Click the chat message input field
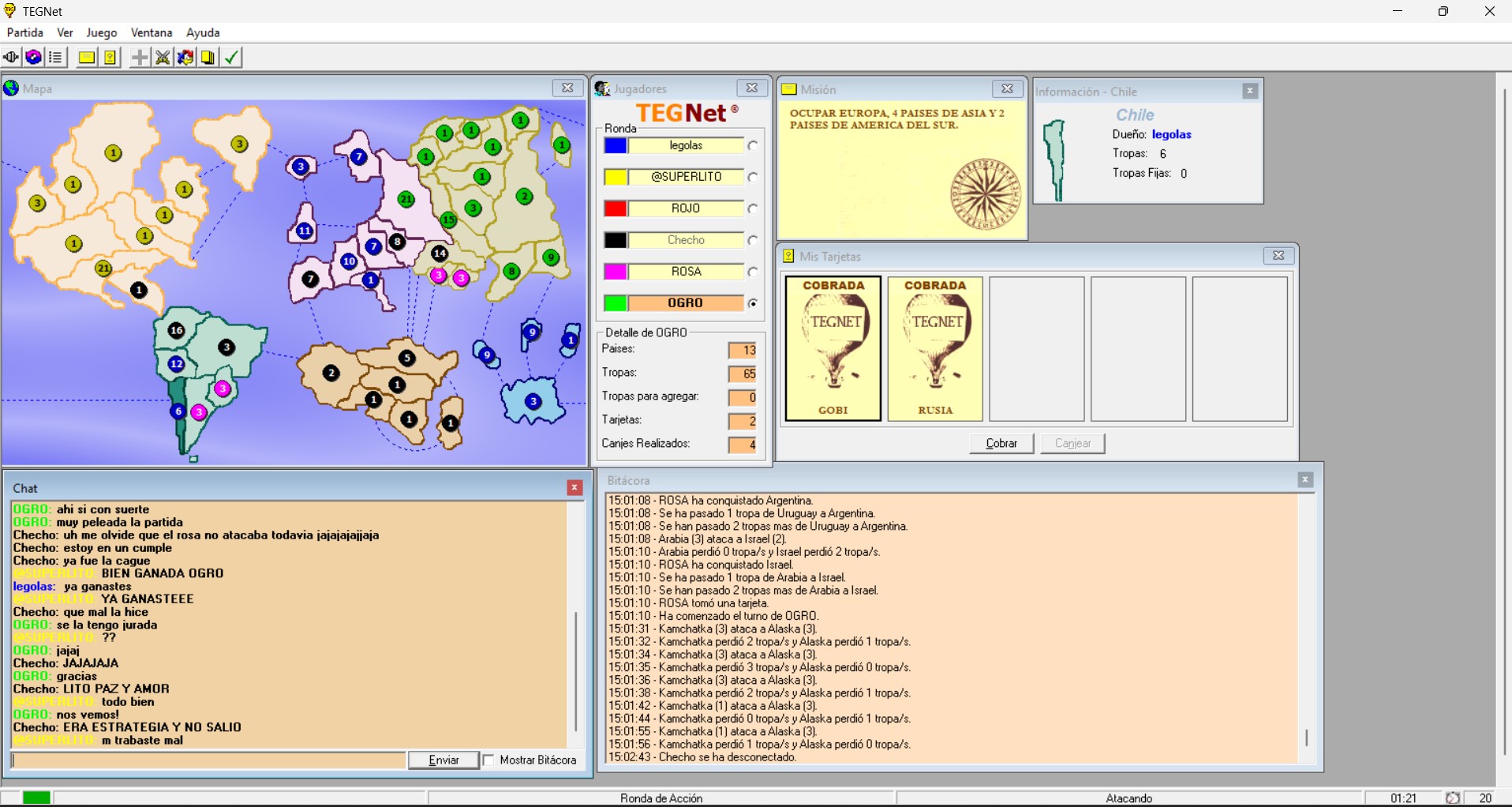The width and height of the screenshot is (1512, 807). coord(209,760)
